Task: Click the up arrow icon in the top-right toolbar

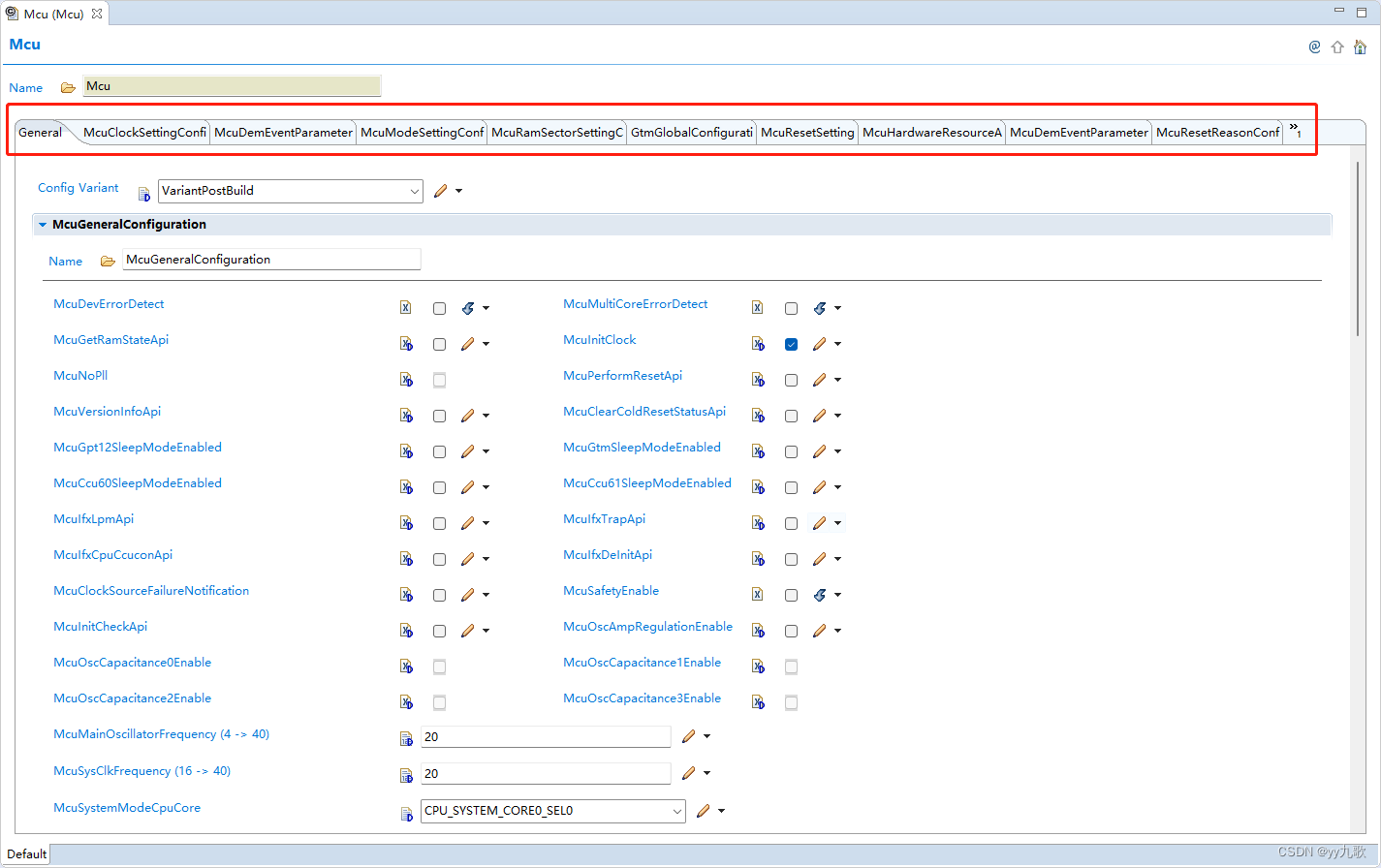Action: (1337, 46)
